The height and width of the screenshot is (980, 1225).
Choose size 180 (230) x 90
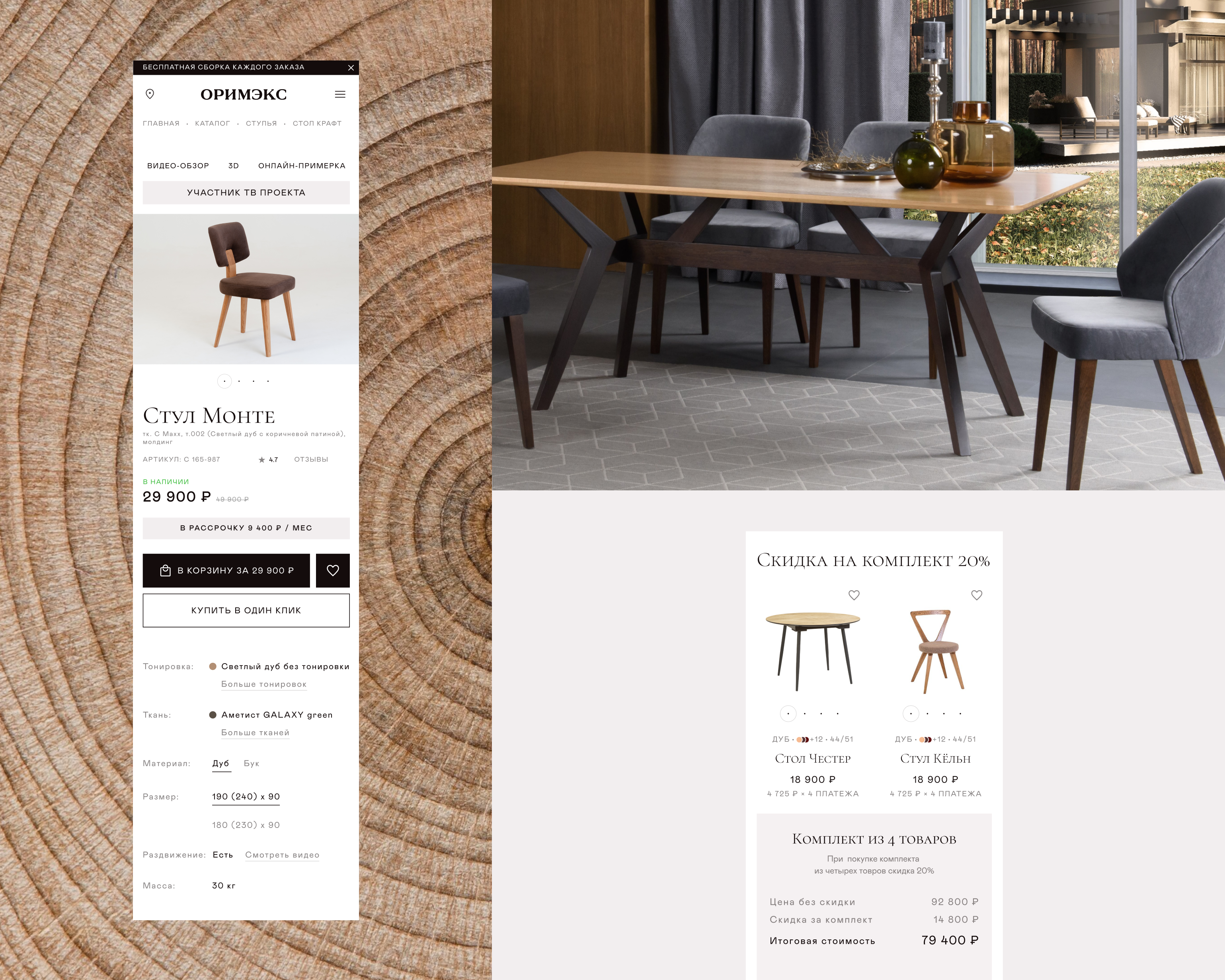(246, 825)
